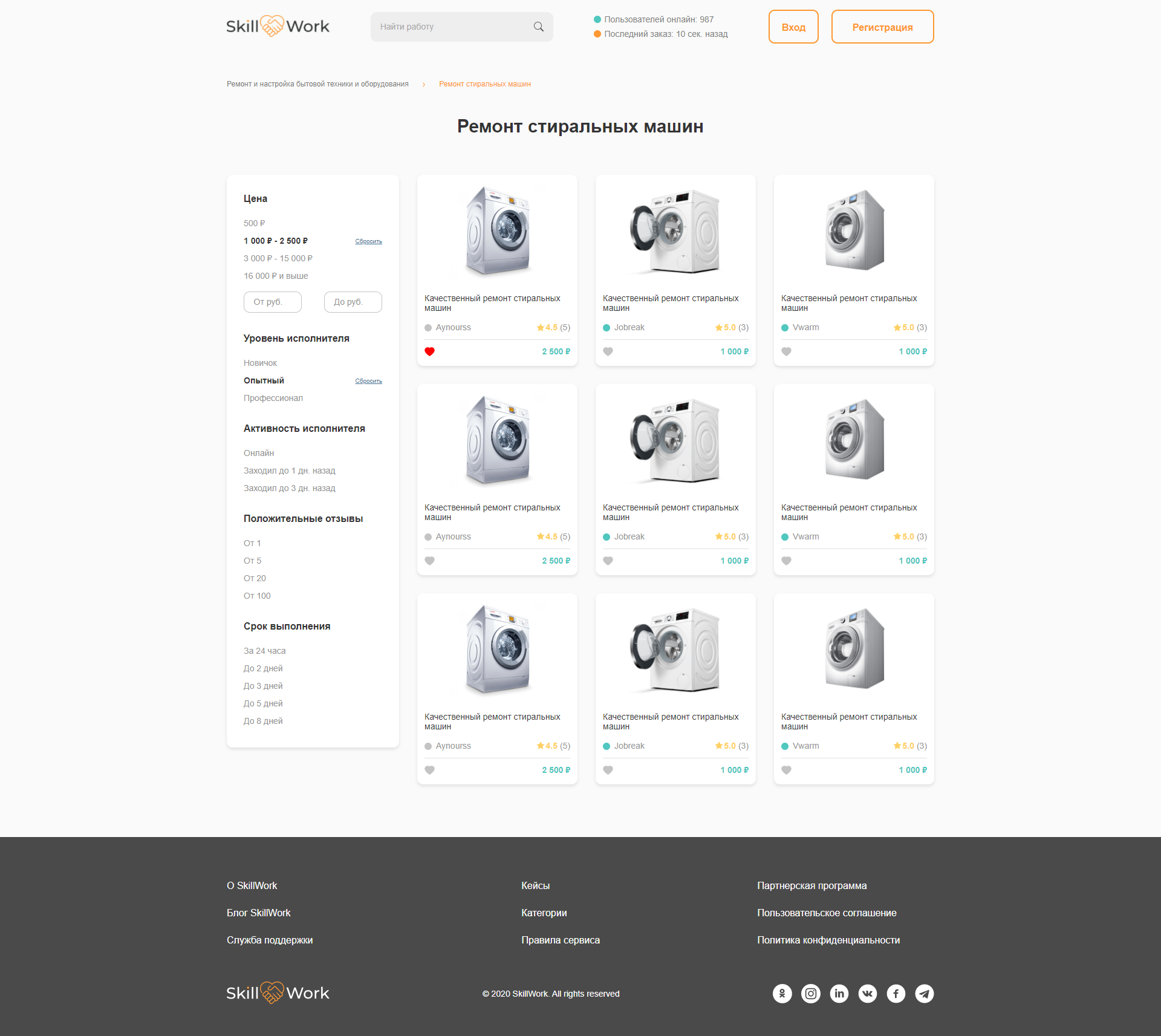This screenshot has width=1161, height=1036.
Task: Favorite the first Vwarm listing heart
Action: (x=787, y=351)
